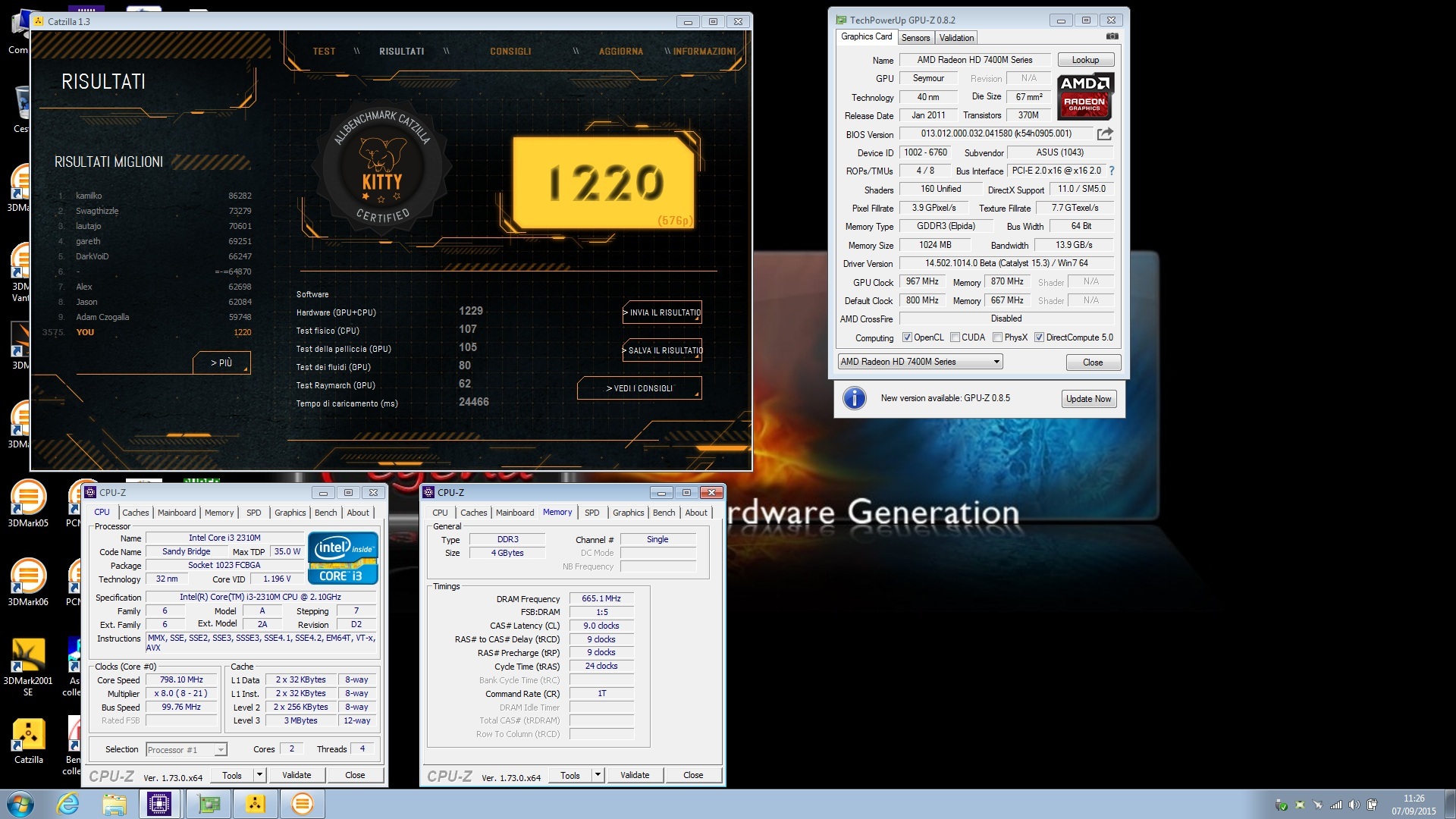Click Validate in the Memory CPU-Z window
The width and height of the screenshot is (1456, 819).
coord(635,775)
